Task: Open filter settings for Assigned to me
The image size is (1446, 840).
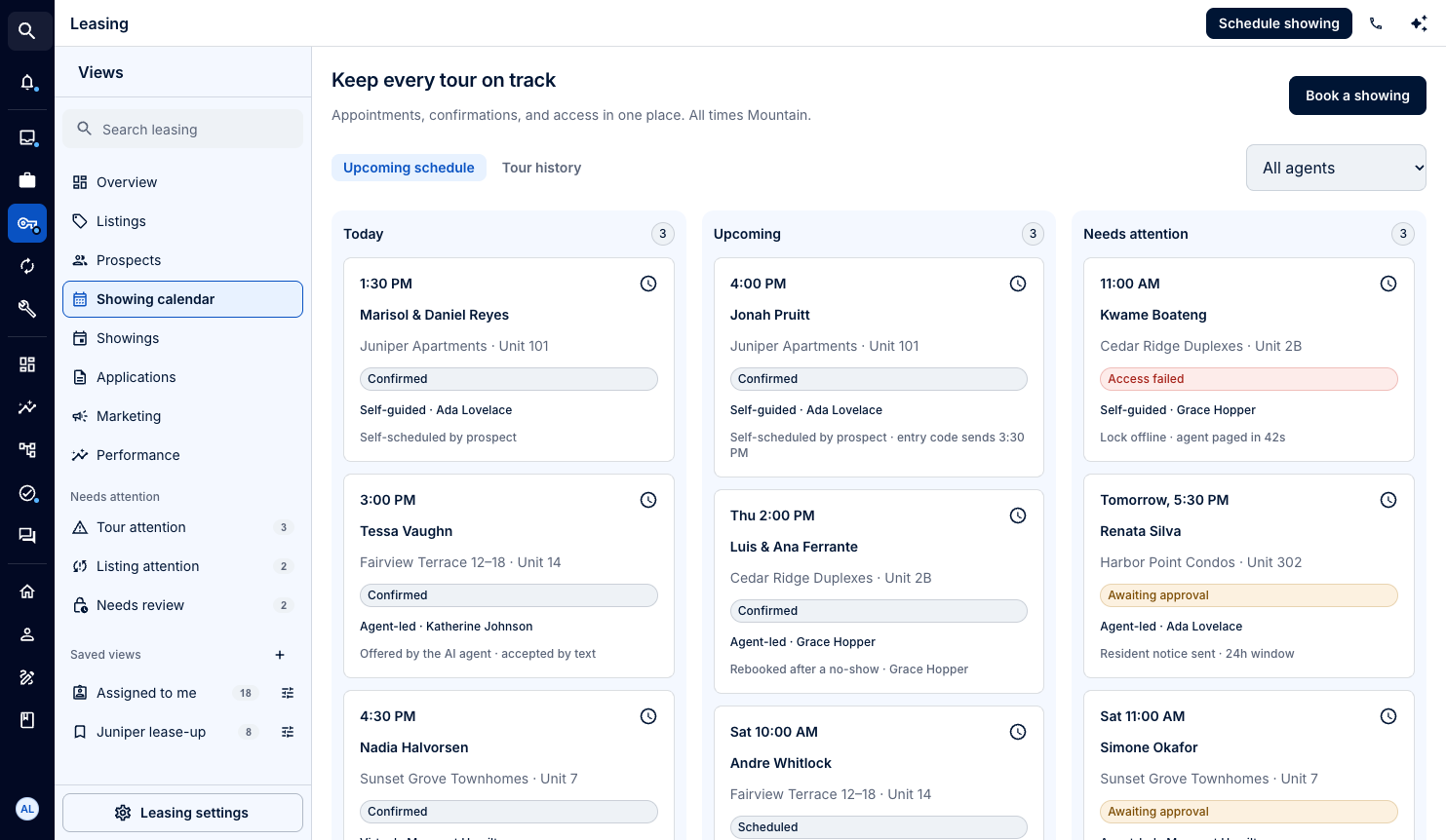Action: click(288, 693)
